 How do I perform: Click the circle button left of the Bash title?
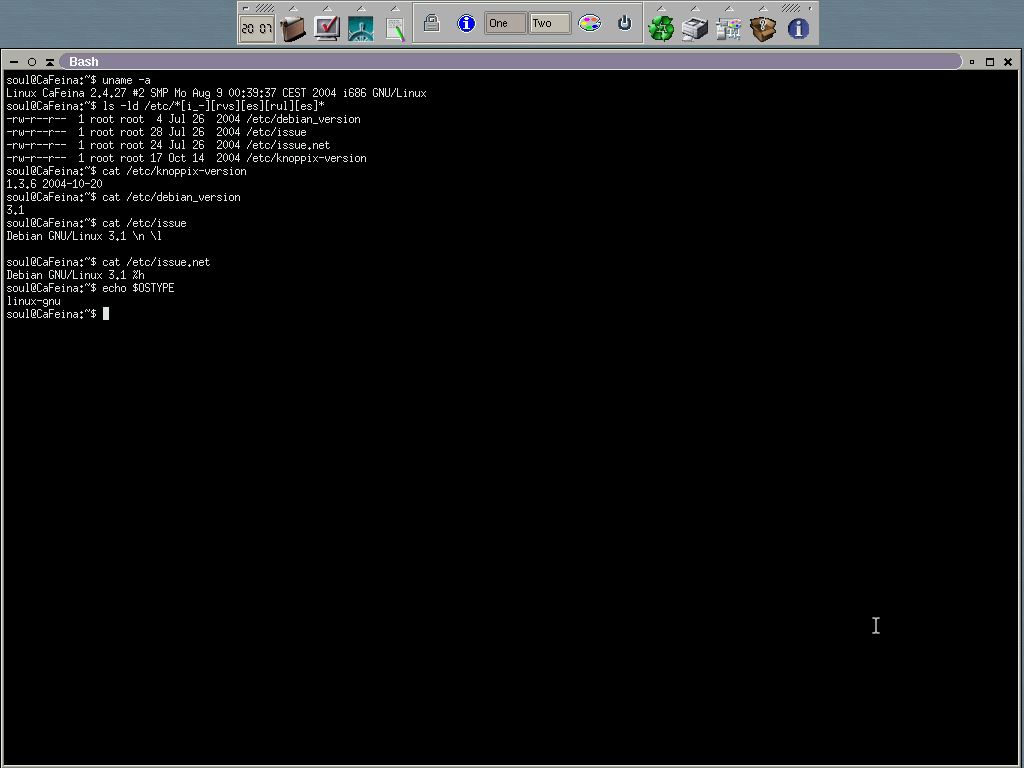click(31, 62)
